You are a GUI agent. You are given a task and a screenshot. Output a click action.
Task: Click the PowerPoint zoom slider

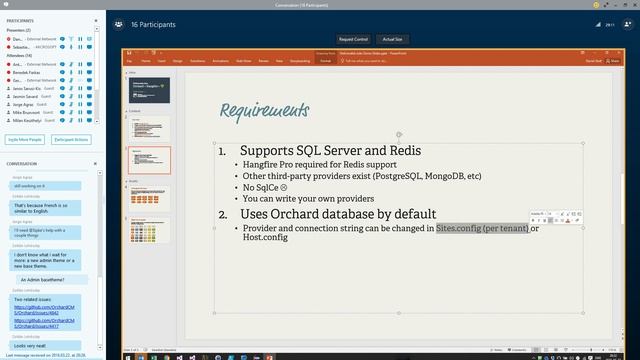click(x=591, y=350)
